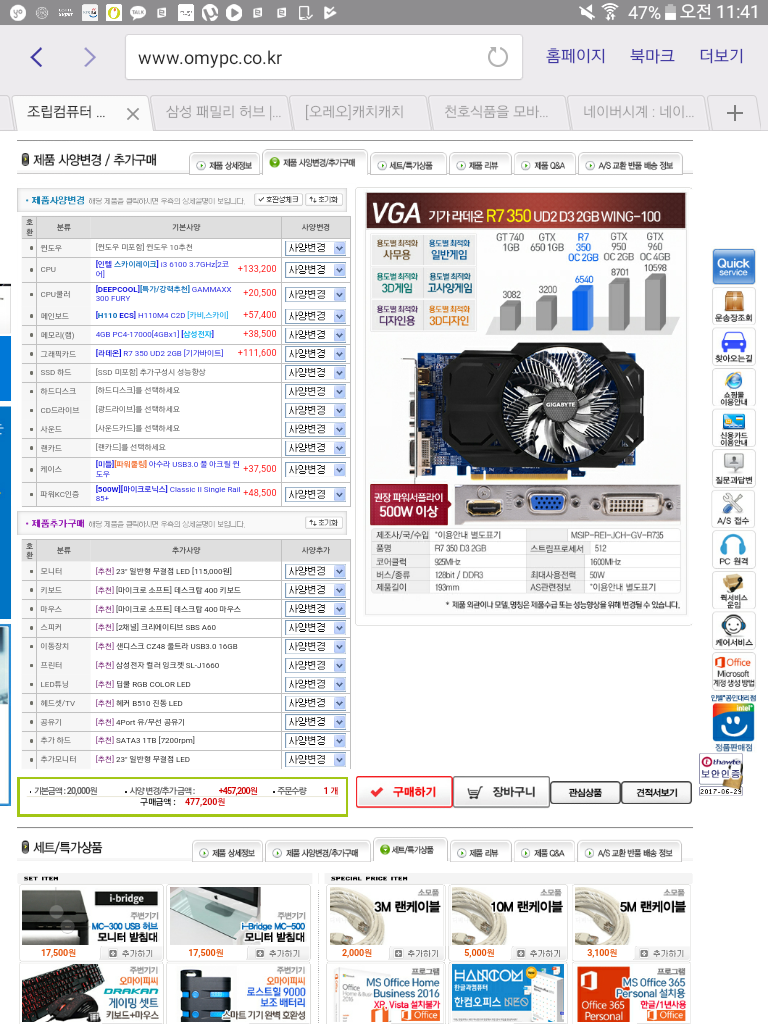The image size is (768, 1024).
Task: Open the 신용카드 이용안내 card icon
Action: pyautogui.click(x=733, y=428)
